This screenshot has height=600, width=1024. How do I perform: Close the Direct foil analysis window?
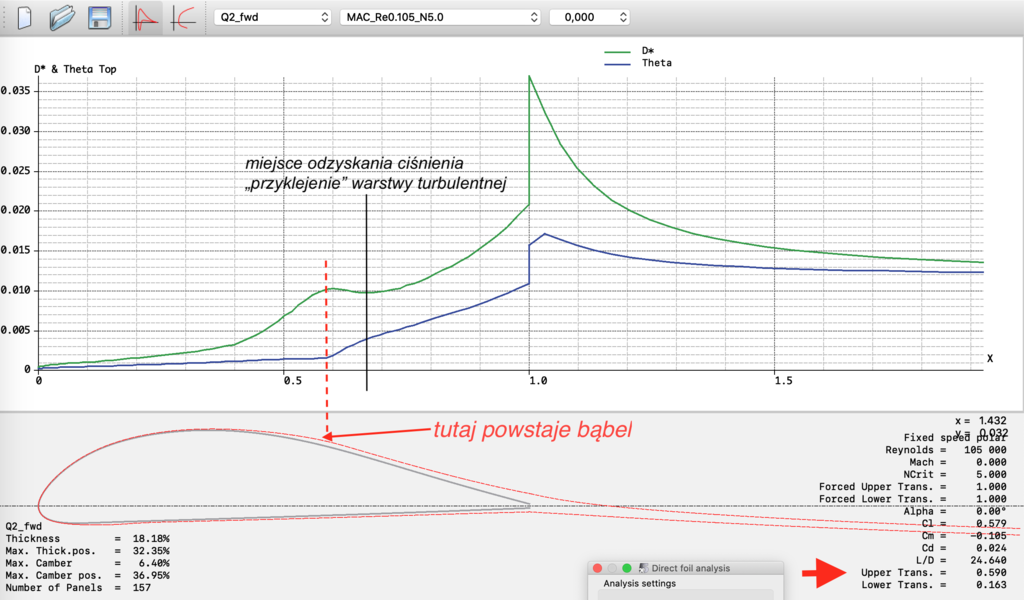pyautogui.click(x=598, y=568)
